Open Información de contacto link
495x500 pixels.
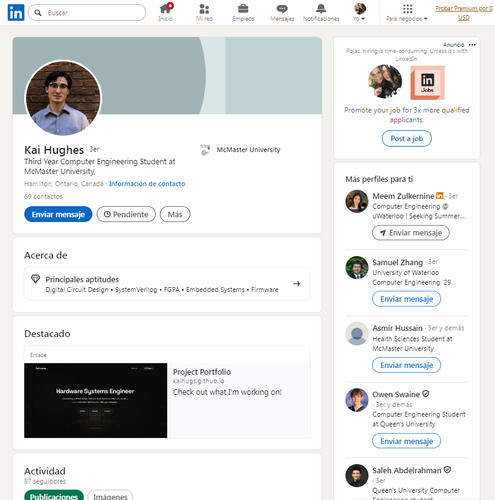147,184
